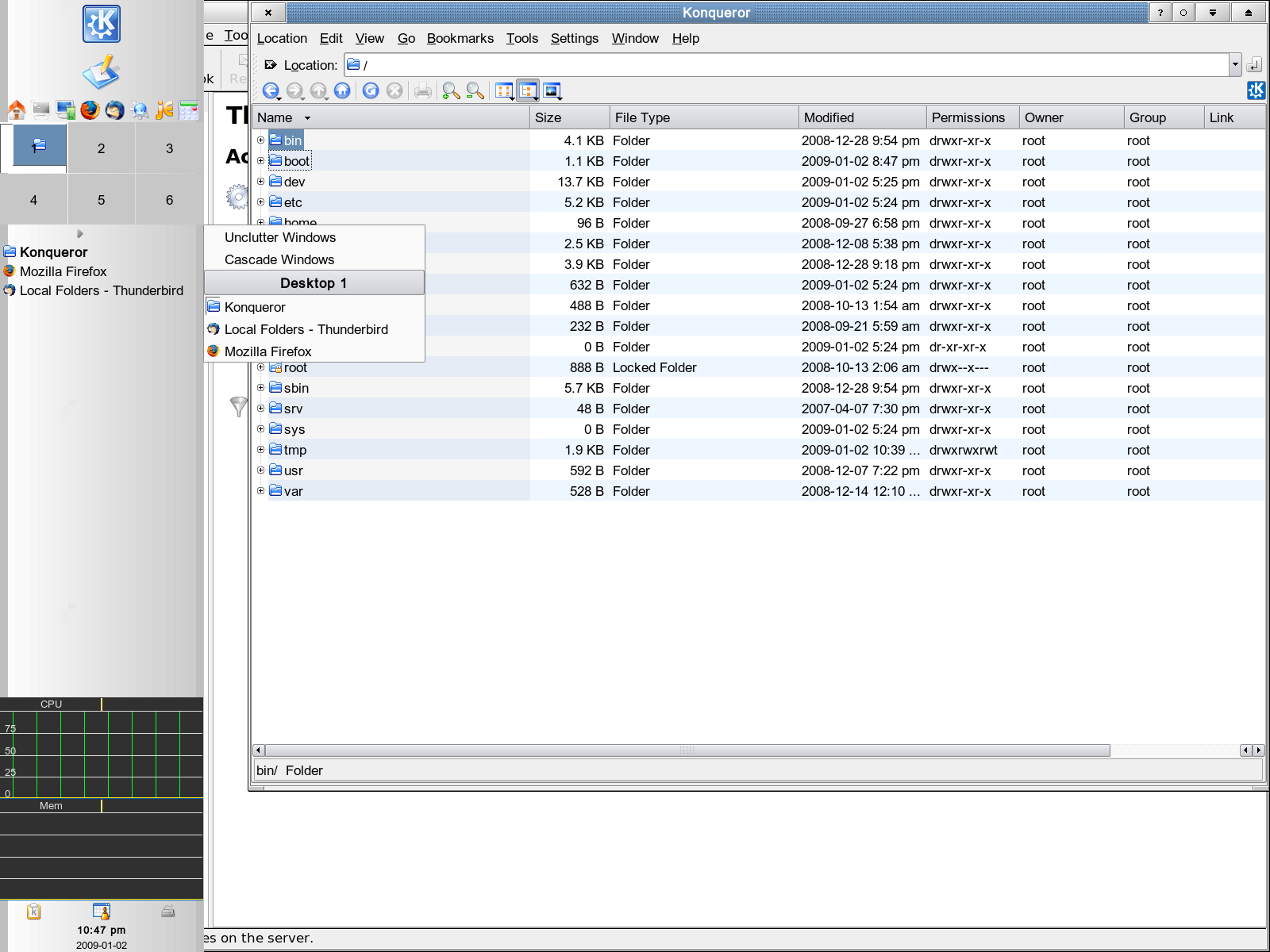Click the Go button beside location bar

[x=1255, y=65]
